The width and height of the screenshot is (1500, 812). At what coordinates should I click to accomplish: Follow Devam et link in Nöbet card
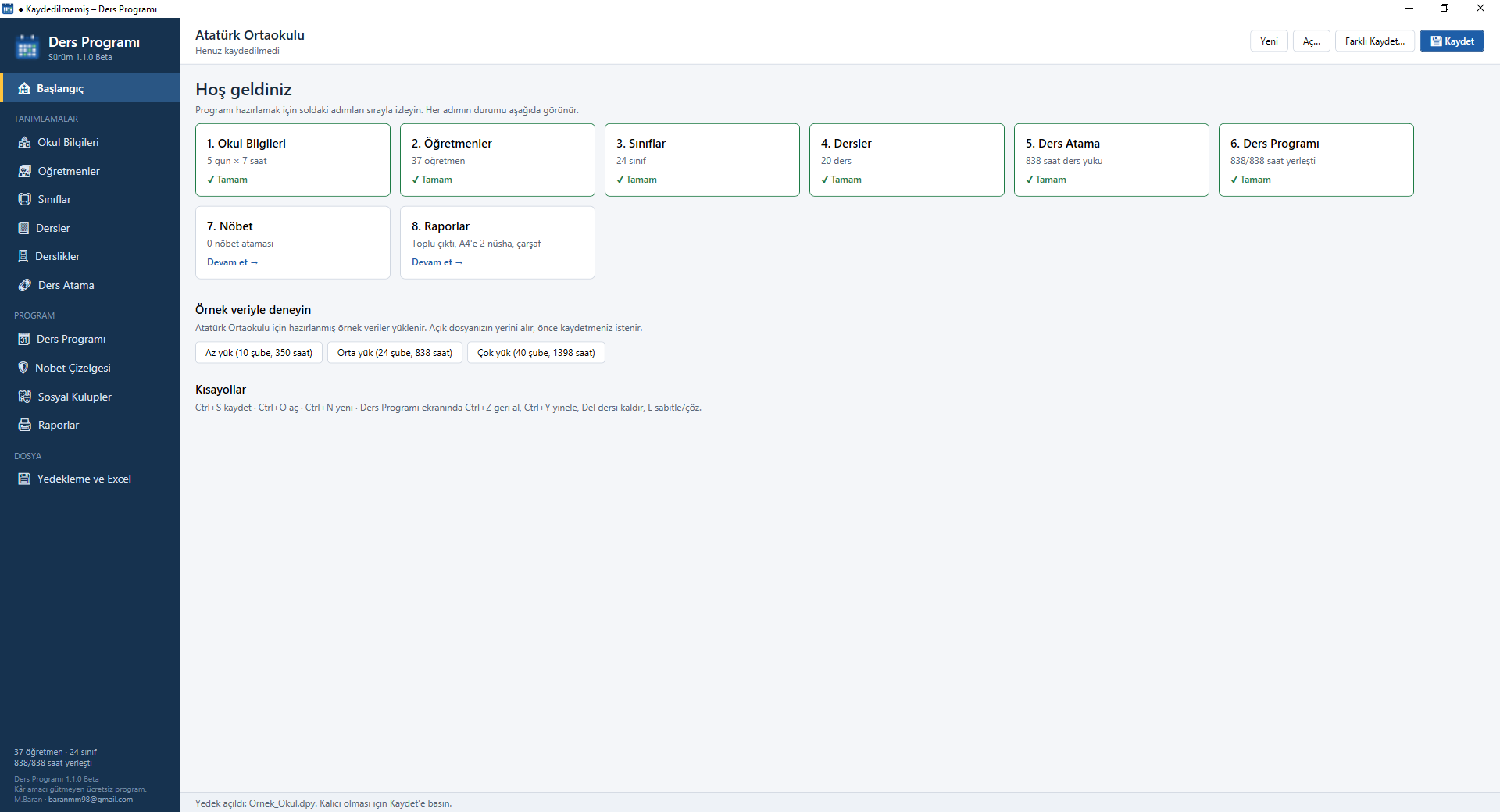(232, 262)
